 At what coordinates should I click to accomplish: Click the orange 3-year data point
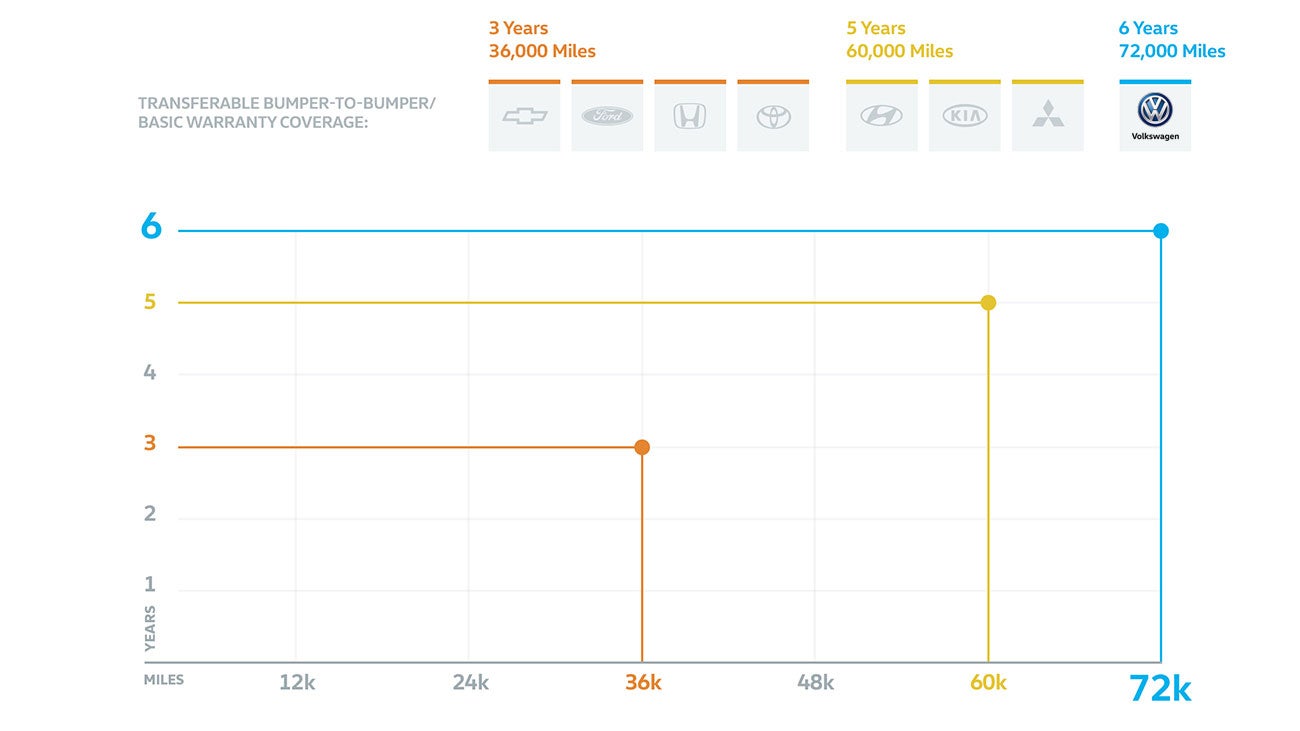(642, 447)
